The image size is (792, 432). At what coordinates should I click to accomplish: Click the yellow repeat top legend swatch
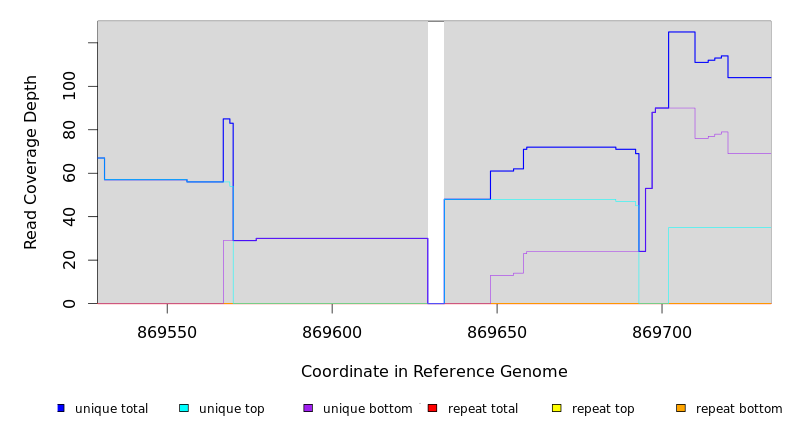(557, 408)
